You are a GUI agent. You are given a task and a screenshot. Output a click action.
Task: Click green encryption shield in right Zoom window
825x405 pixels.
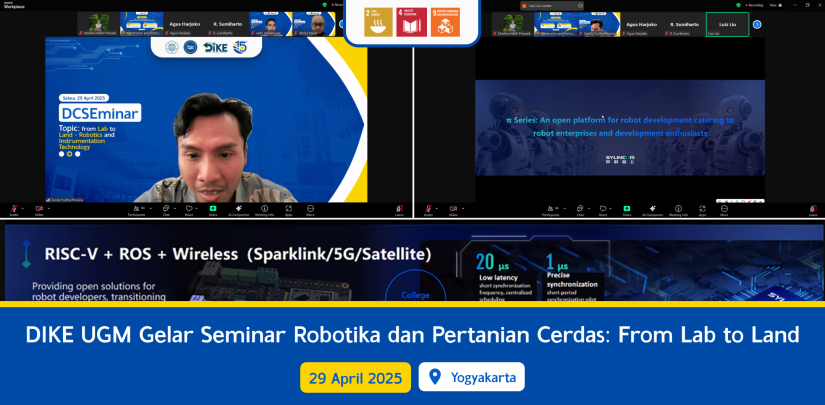pyautogui.click(x=739, y=5)
